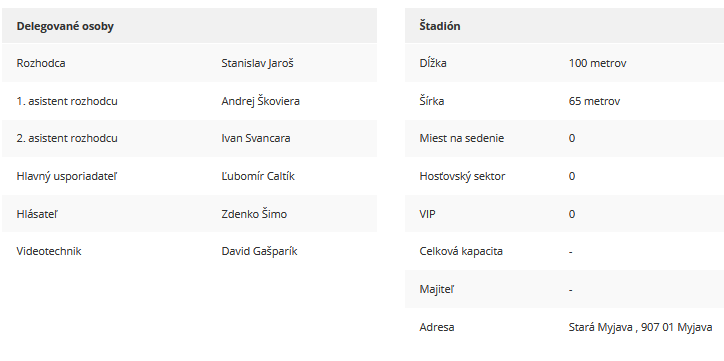Click the Štadión table header
The image size is (724, 361).
(440, 26)
